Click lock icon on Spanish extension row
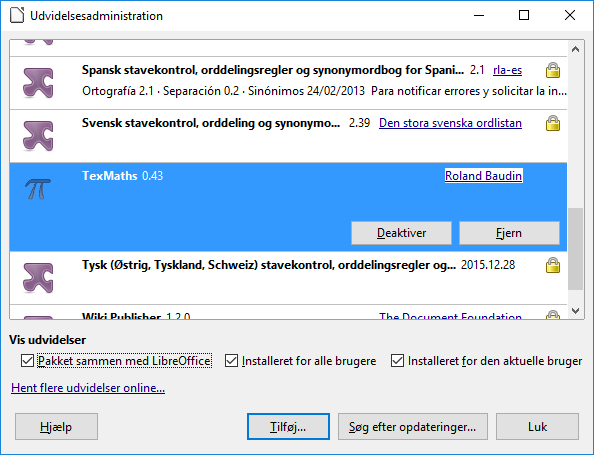The image size is (594, 455). (x=553, y=70)
